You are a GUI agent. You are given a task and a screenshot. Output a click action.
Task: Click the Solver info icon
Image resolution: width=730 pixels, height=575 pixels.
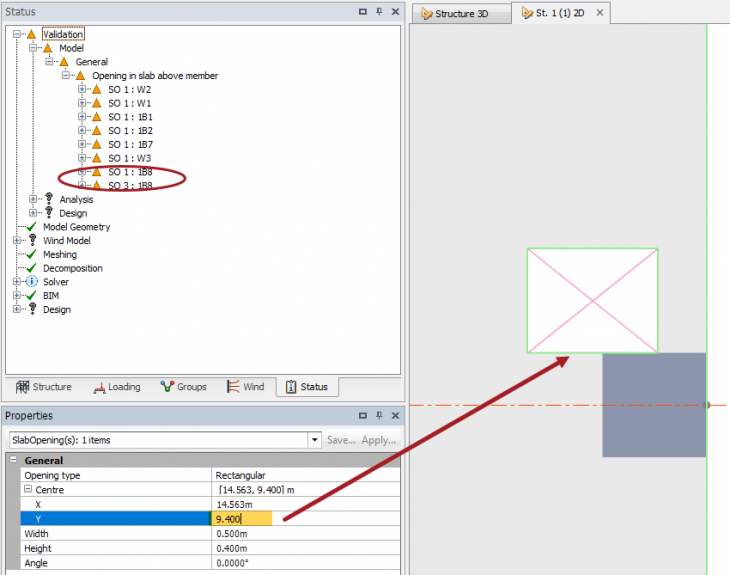32,282
